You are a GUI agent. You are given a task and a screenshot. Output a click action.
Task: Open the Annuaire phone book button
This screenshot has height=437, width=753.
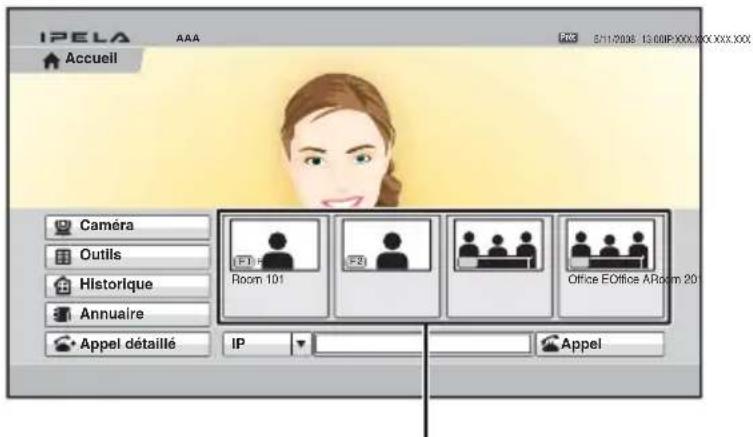(x=128, y=315)
